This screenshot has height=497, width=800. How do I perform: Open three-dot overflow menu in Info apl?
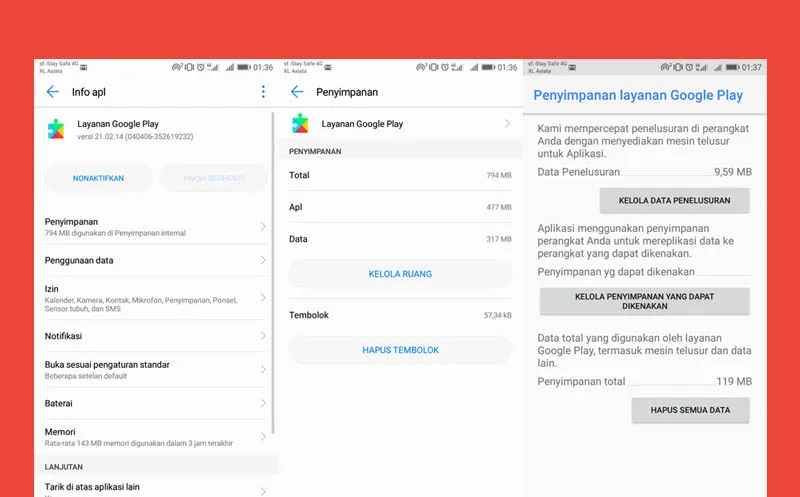(264, 92)
